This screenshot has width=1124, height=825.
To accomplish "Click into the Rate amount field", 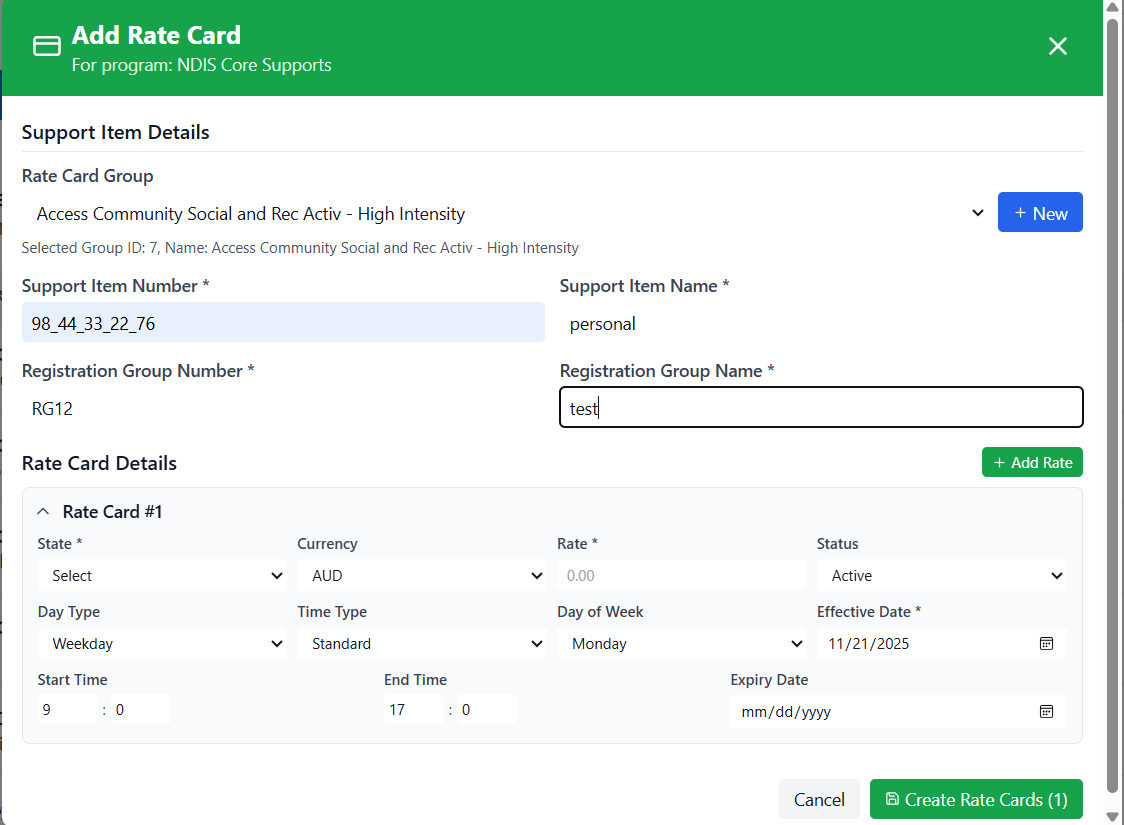I will (x=681, y=575).
